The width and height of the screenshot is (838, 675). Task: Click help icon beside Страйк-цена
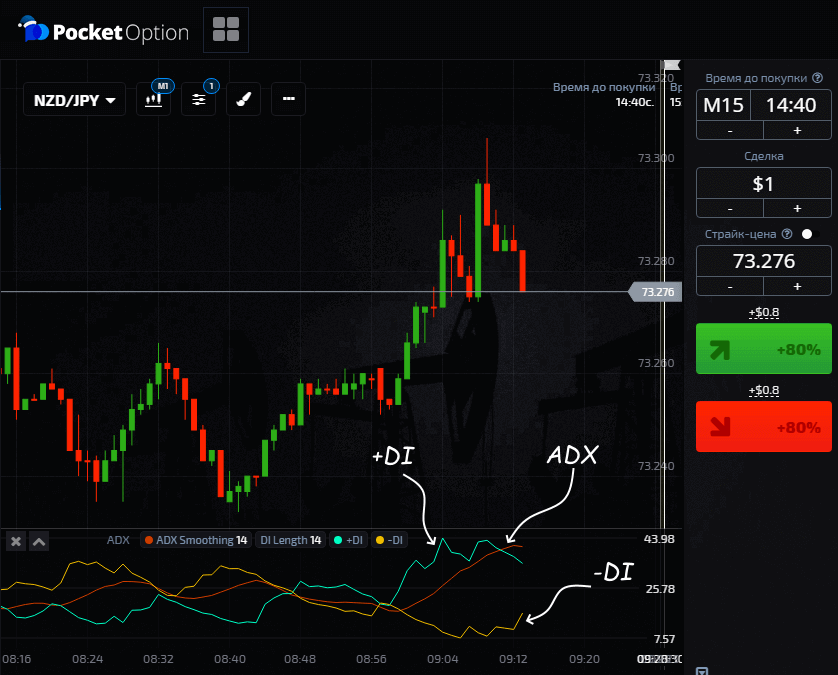(x=787, y=234)
